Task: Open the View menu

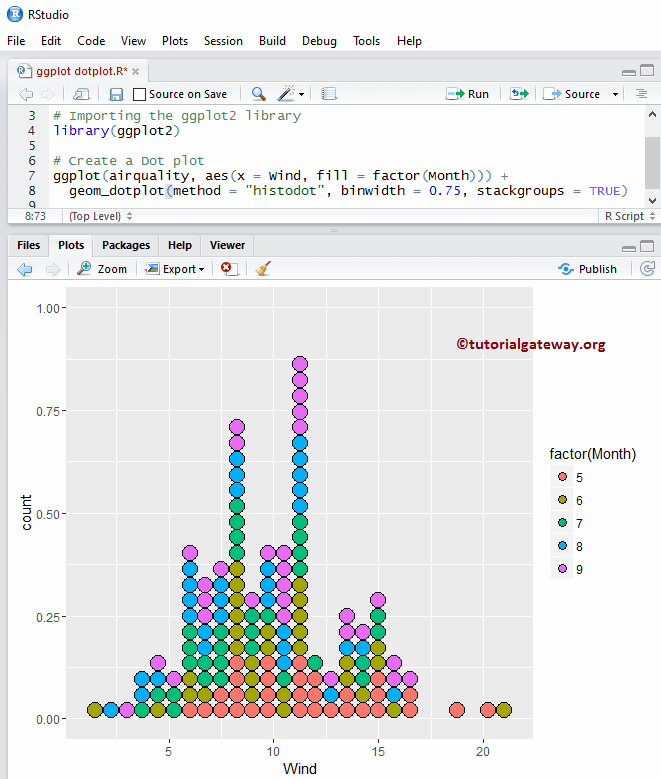Action: tap(133, 41)
